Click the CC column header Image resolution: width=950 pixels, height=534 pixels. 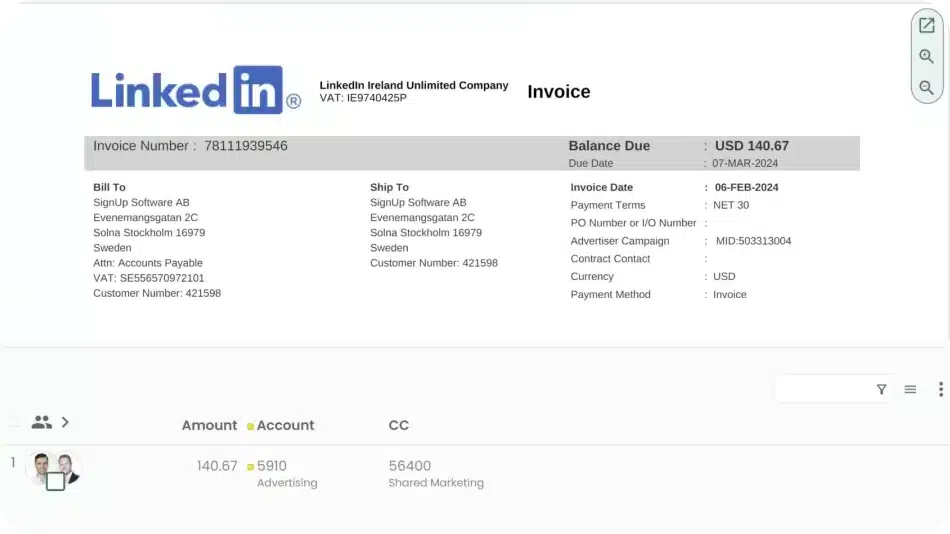click(x=399, y=426)
